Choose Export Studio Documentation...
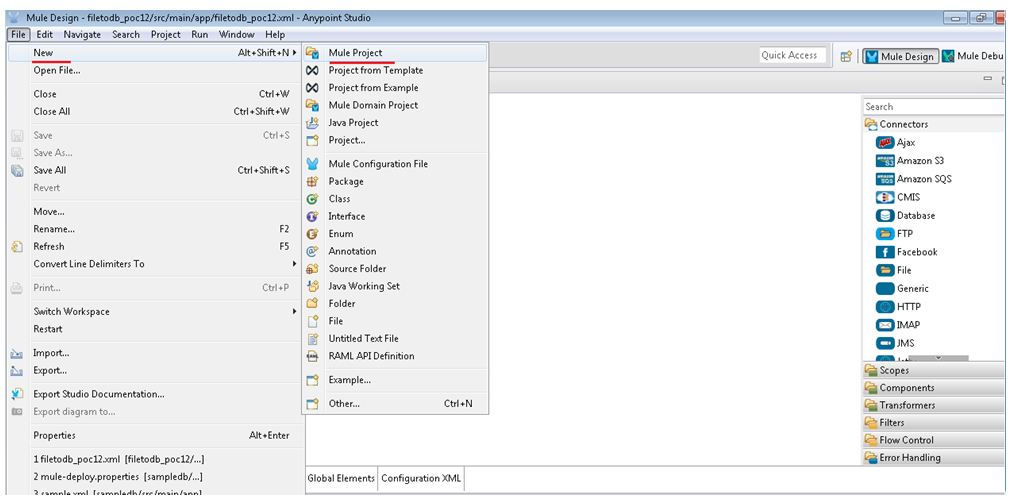1012x496 pixels. coord(156,394)
